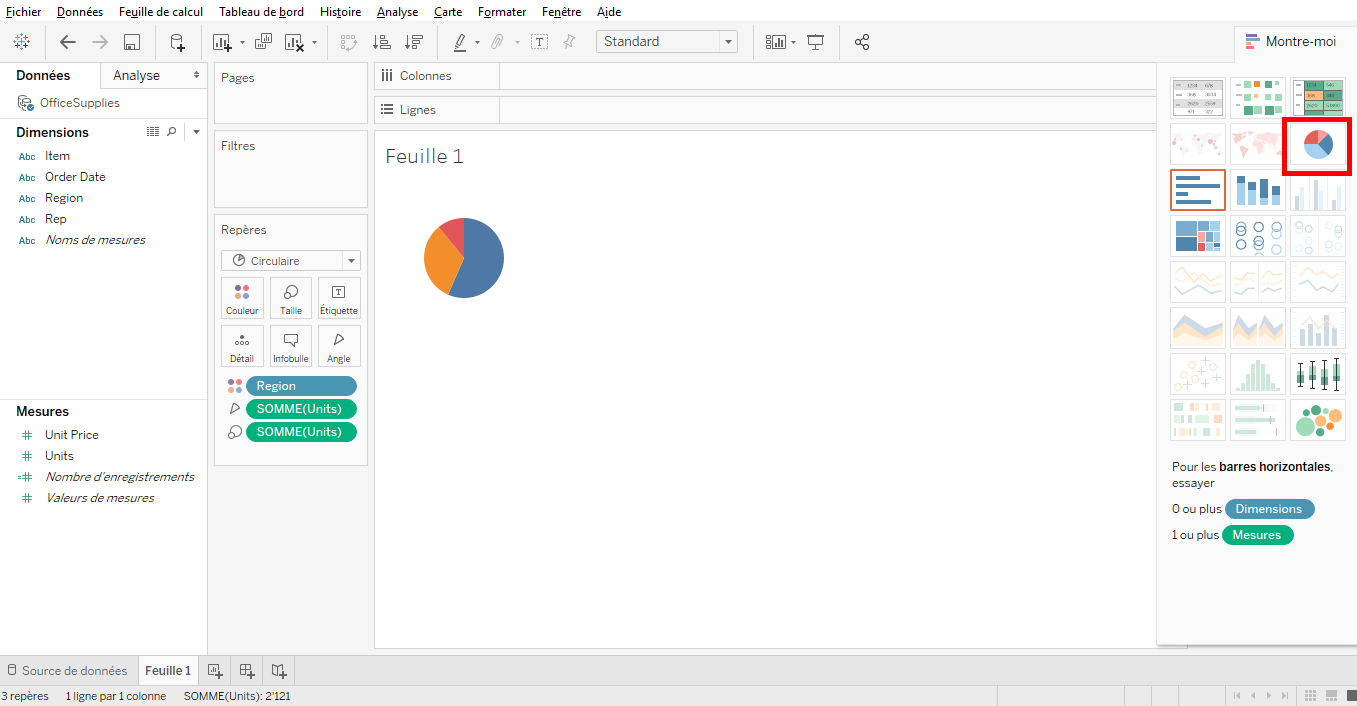Switch to the Source de données tab
Screen dimensions: 1357x706
[68, 670]
